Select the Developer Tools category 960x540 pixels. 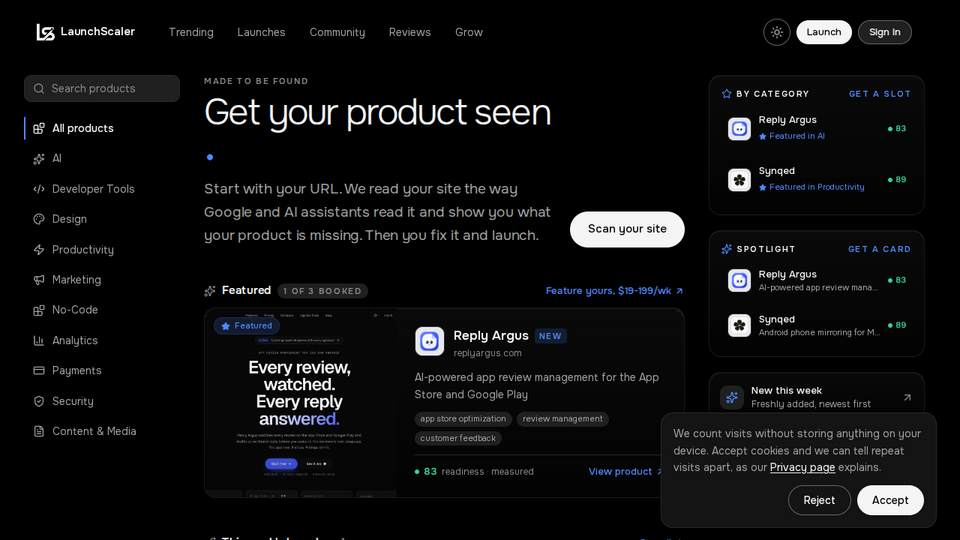pyautogui.click(x=93, y=189)
